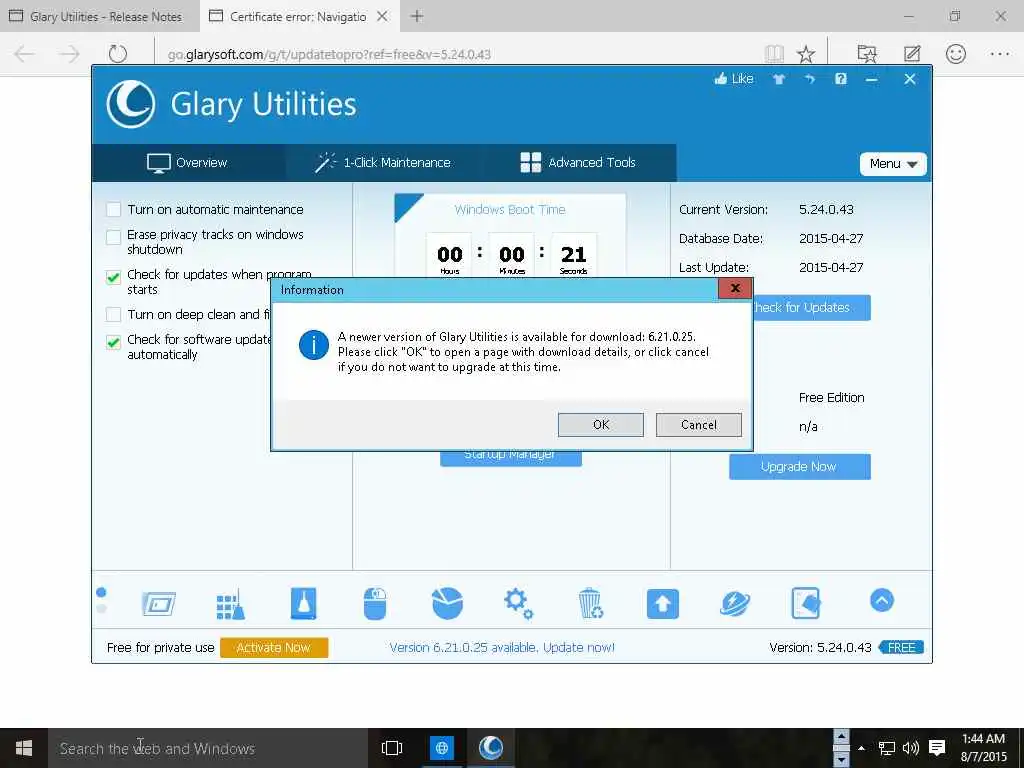Enable Turn on automatic maintenance checkbox

114,210
